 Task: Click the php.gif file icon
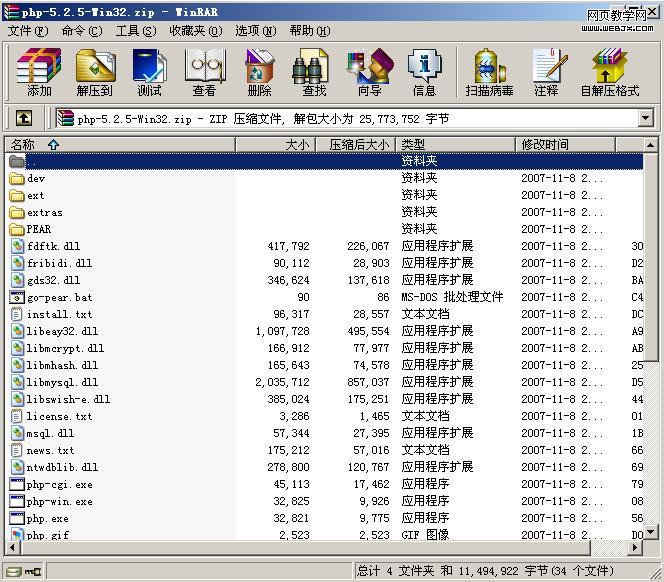pyautogui.click(x=17, y=535)
